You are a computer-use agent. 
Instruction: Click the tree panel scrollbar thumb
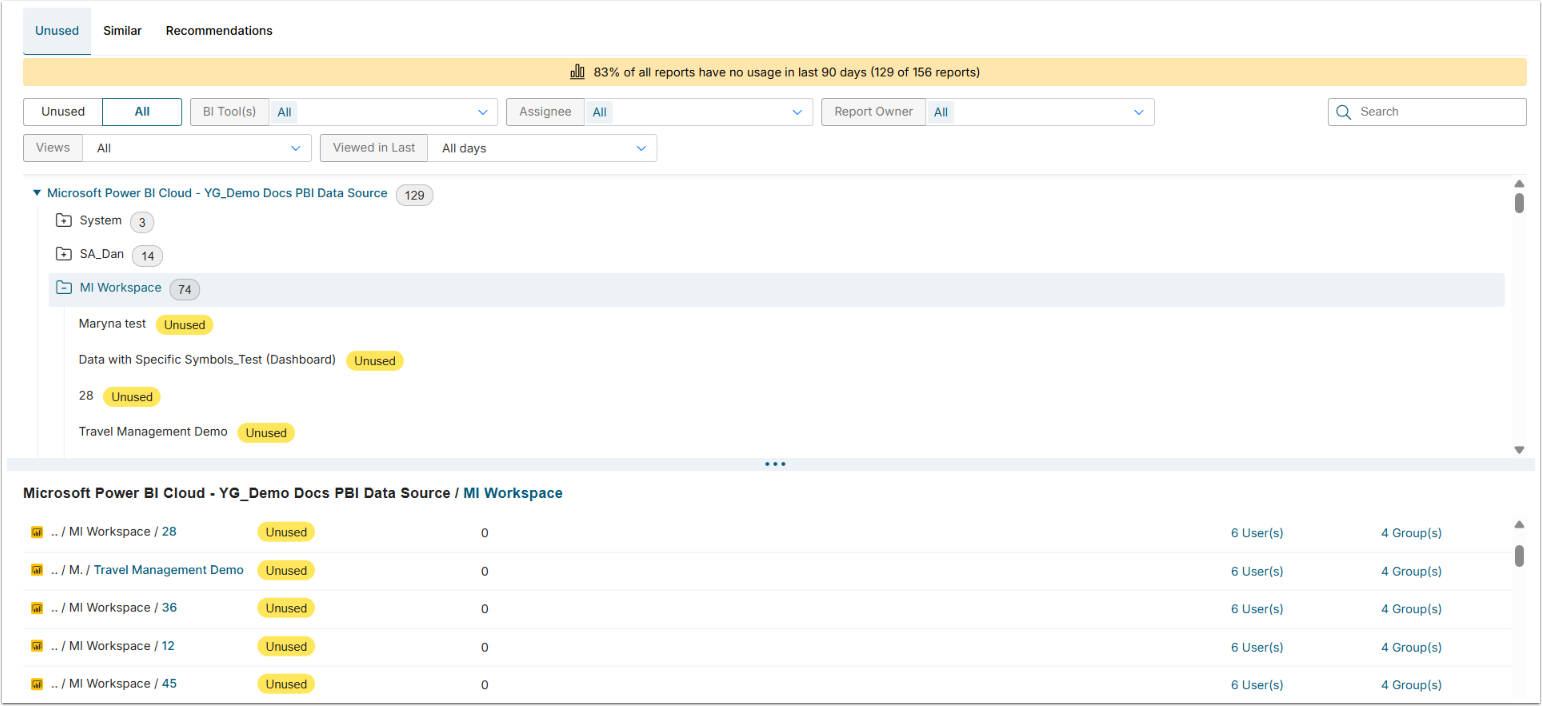pos(1519,203)
